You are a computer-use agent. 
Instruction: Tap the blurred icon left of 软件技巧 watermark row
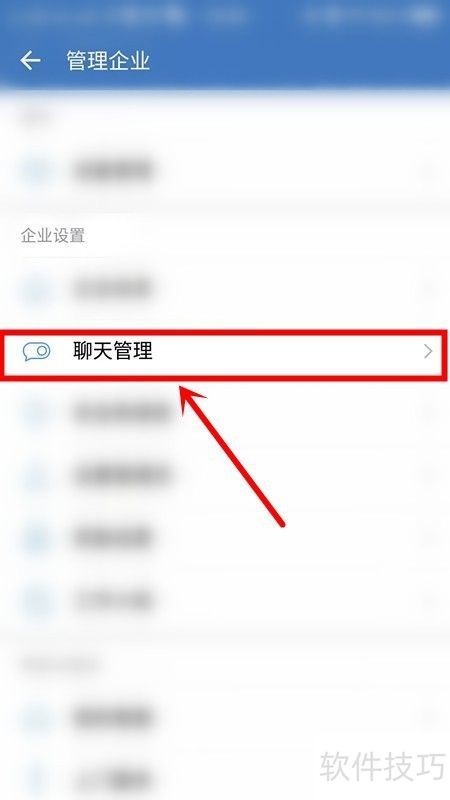click(x=37, y=779)
